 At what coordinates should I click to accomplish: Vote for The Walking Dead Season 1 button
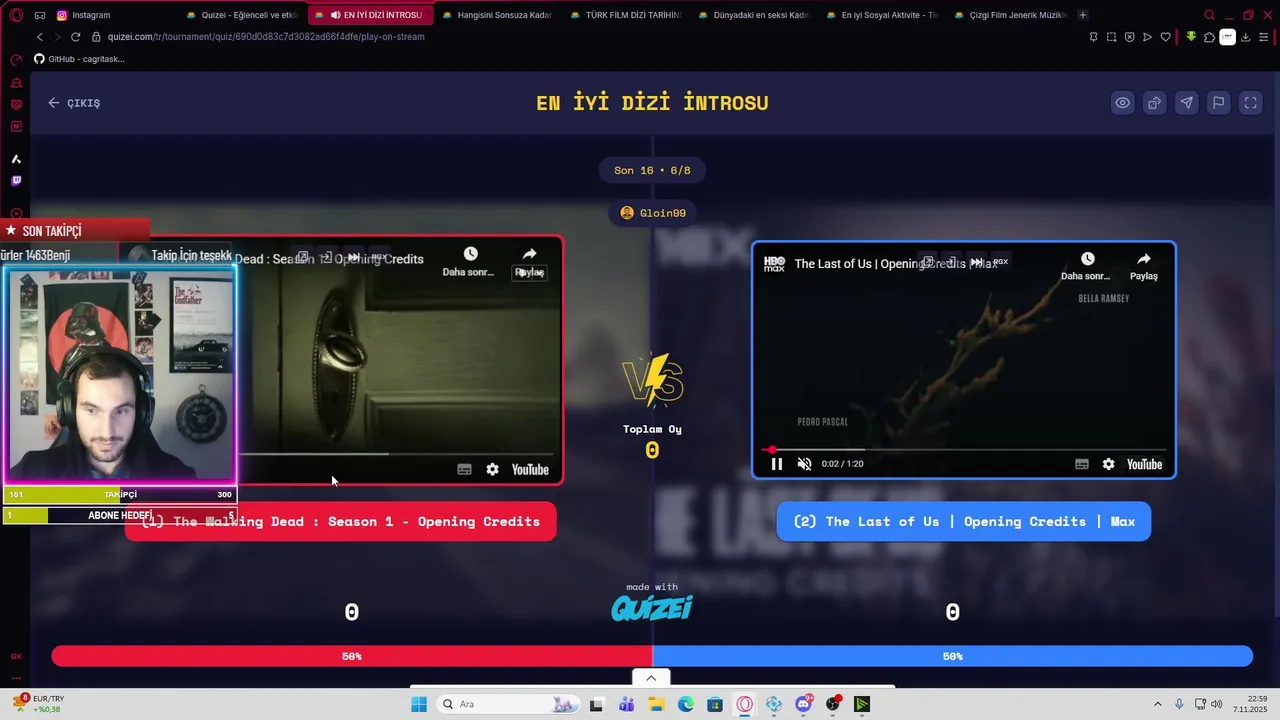pyautogui.click(x=340, y=521)
